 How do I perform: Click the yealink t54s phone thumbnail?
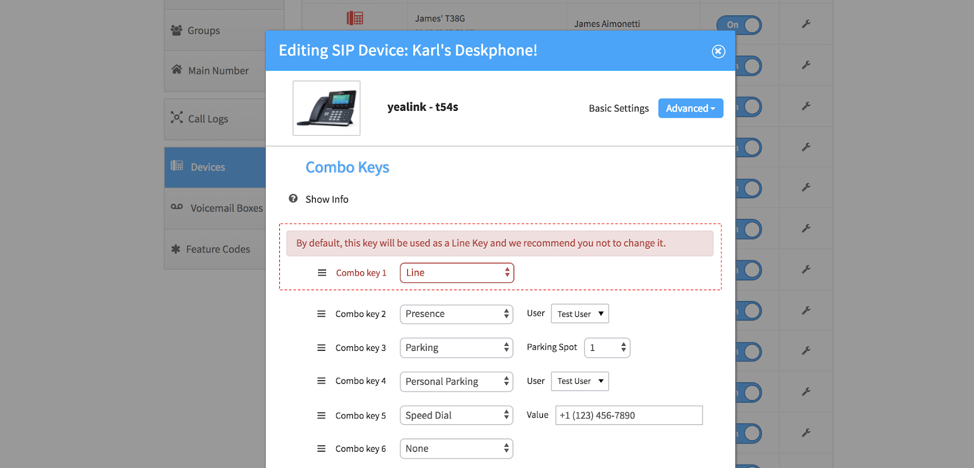coord(327,108)
